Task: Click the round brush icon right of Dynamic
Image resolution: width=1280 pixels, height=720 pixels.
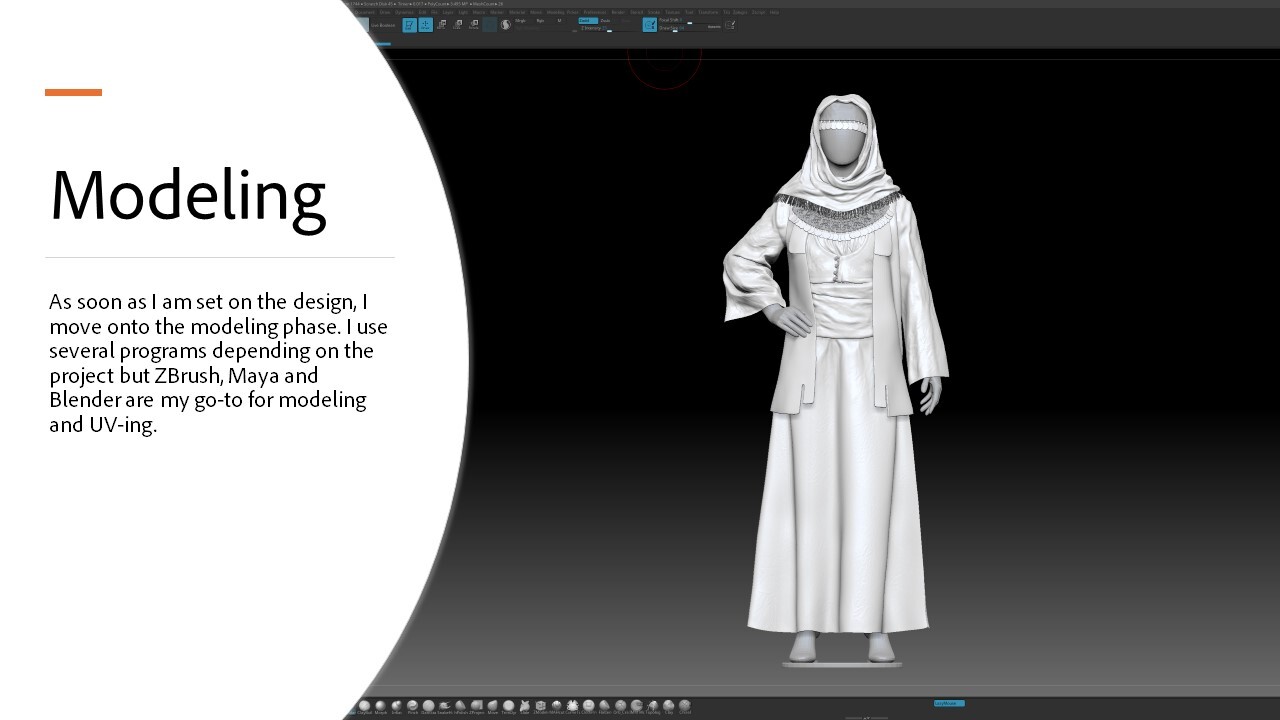Action: 730,25
